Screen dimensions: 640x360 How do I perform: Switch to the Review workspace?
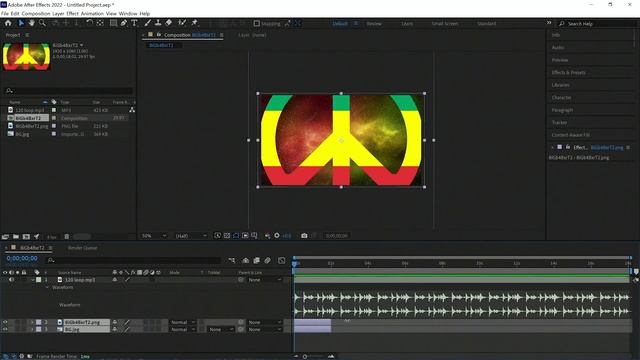(x=374, y=24)
